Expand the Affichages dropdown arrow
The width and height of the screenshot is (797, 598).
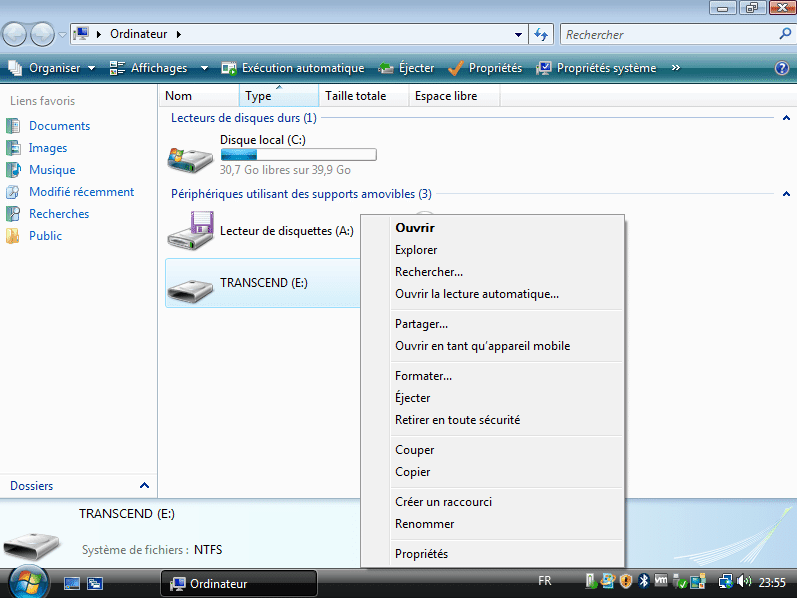(x=204, y=68)
